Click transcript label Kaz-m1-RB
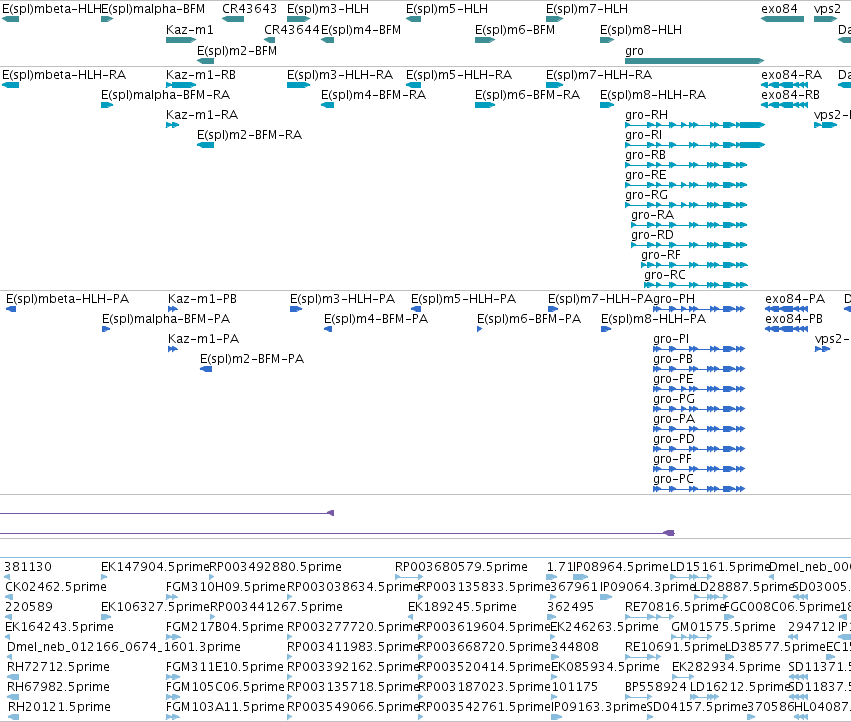The width and height of the screenshot is (851, 722). pyautogui.click(x=201, y=75)
